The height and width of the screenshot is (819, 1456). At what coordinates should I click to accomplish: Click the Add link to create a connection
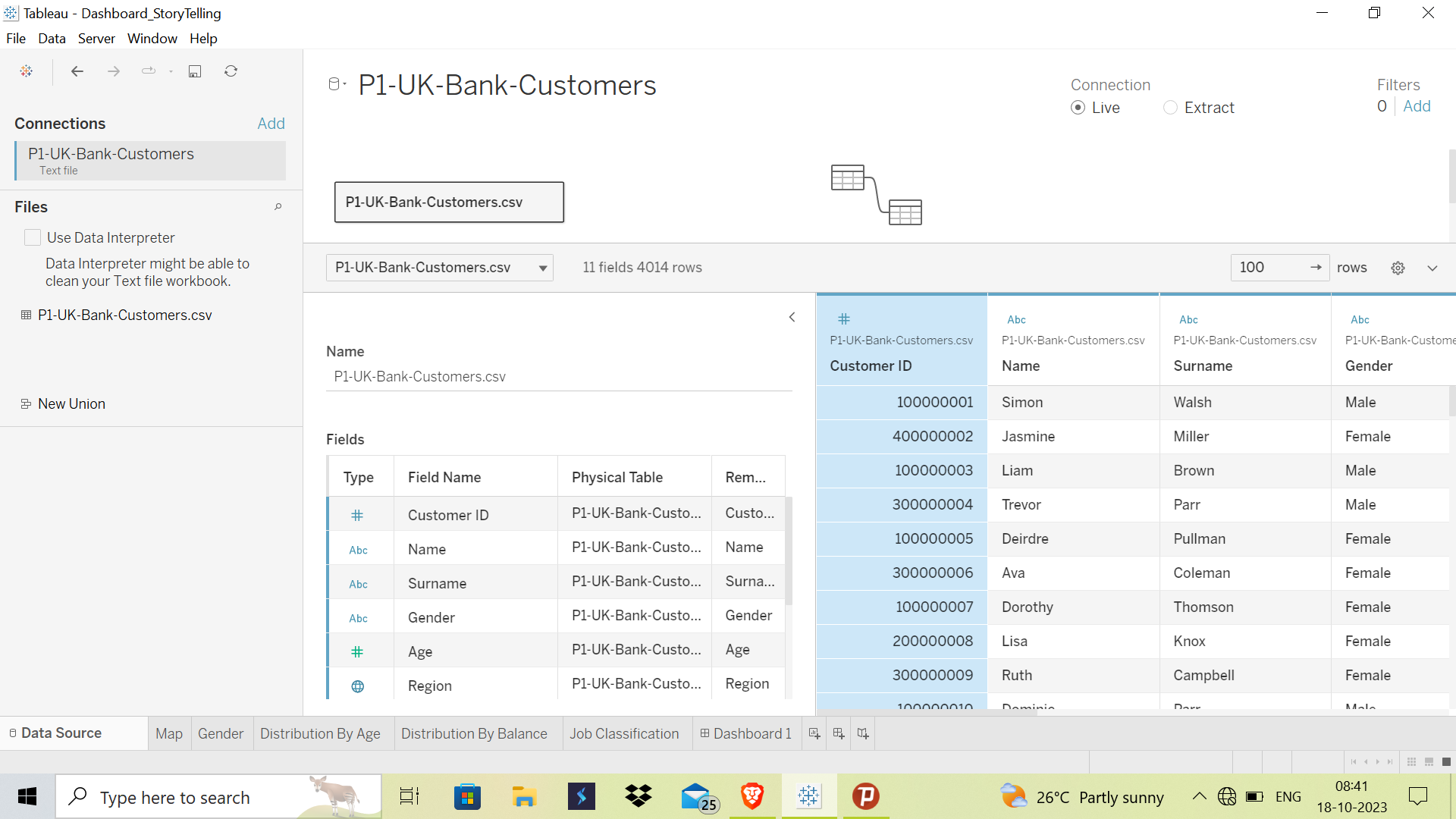(x=271, y=123)
